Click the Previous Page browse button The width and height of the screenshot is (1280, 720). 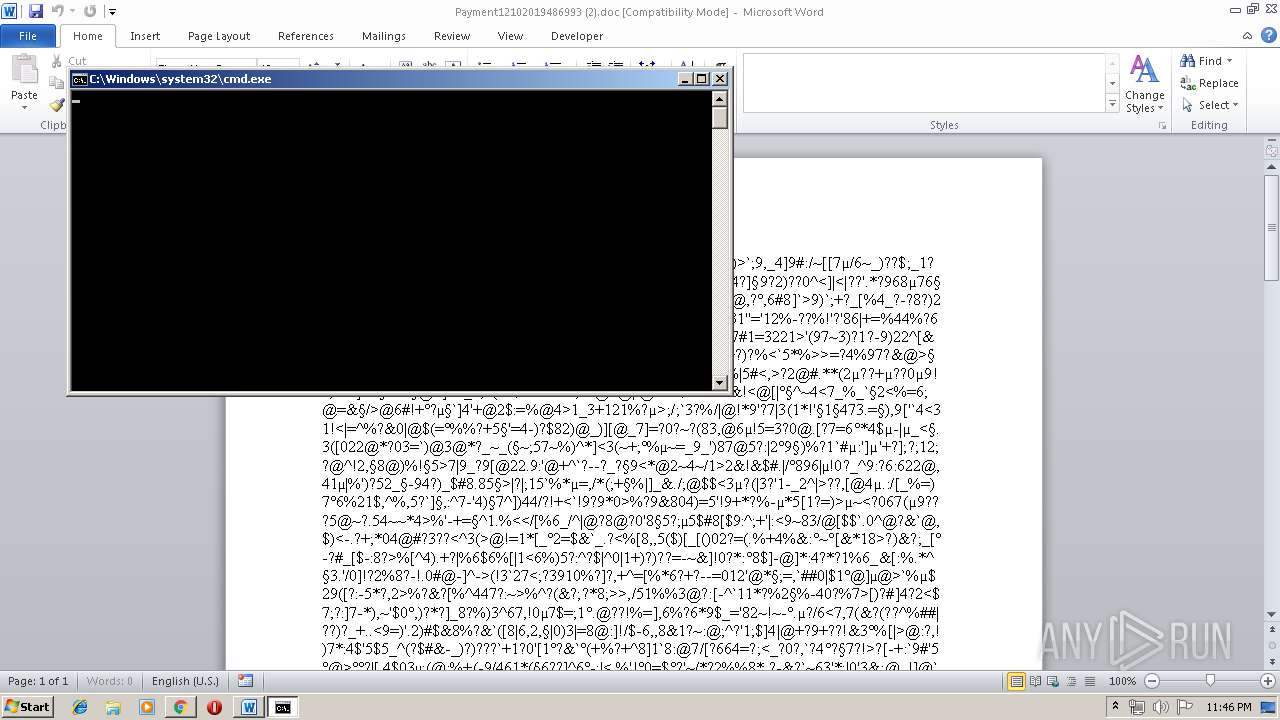[x=1272, y=630]
